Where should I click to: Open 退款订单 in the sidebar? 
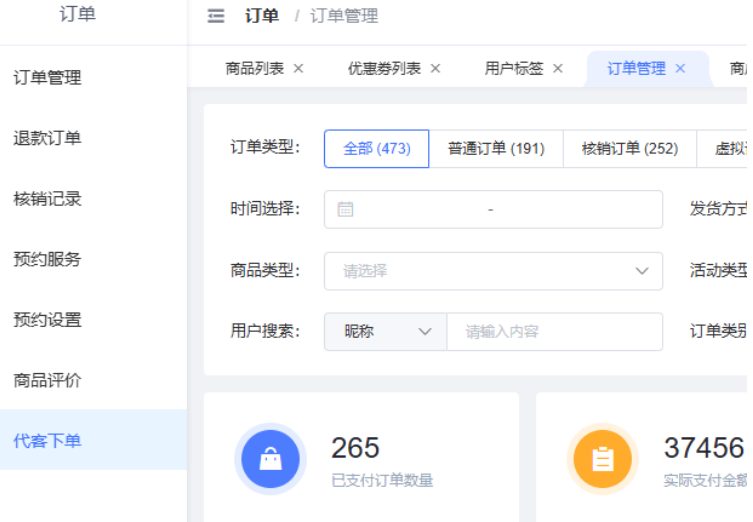pyautogui.click(x=47, y=138)
